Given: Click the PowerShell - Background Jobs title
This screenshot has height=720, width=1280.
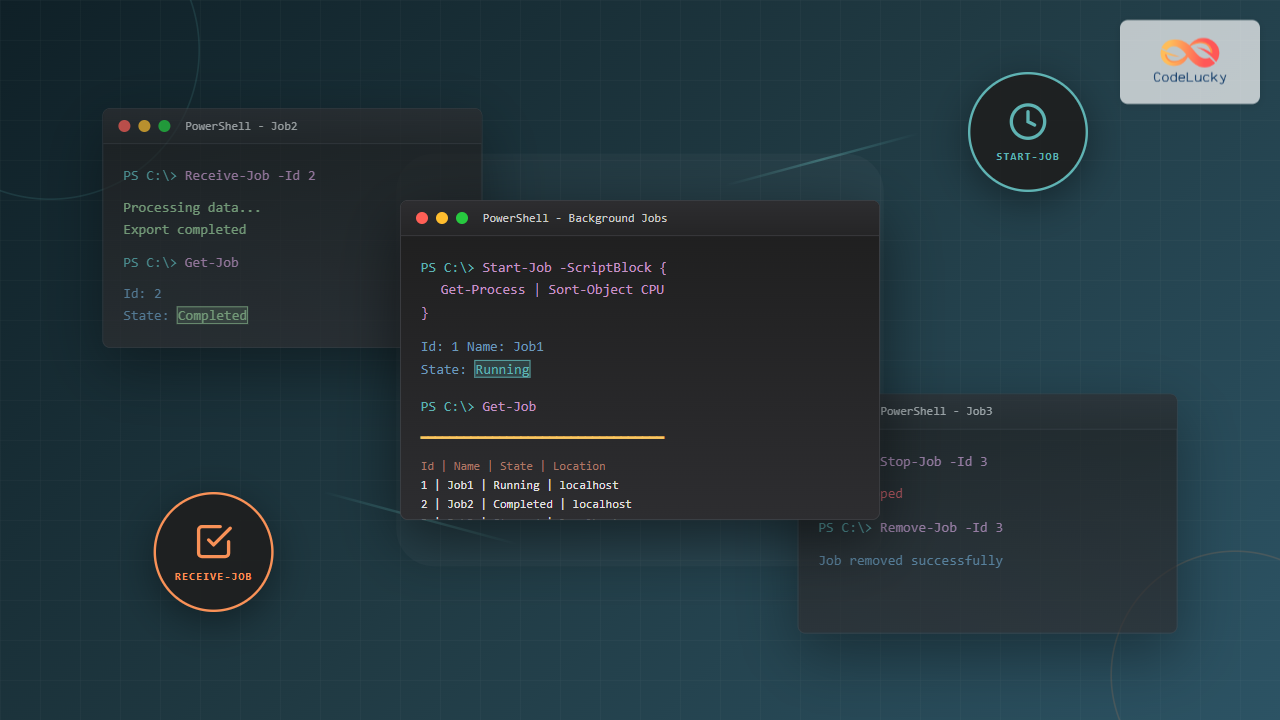Looking at the screenshot, I should click(574, 218).
